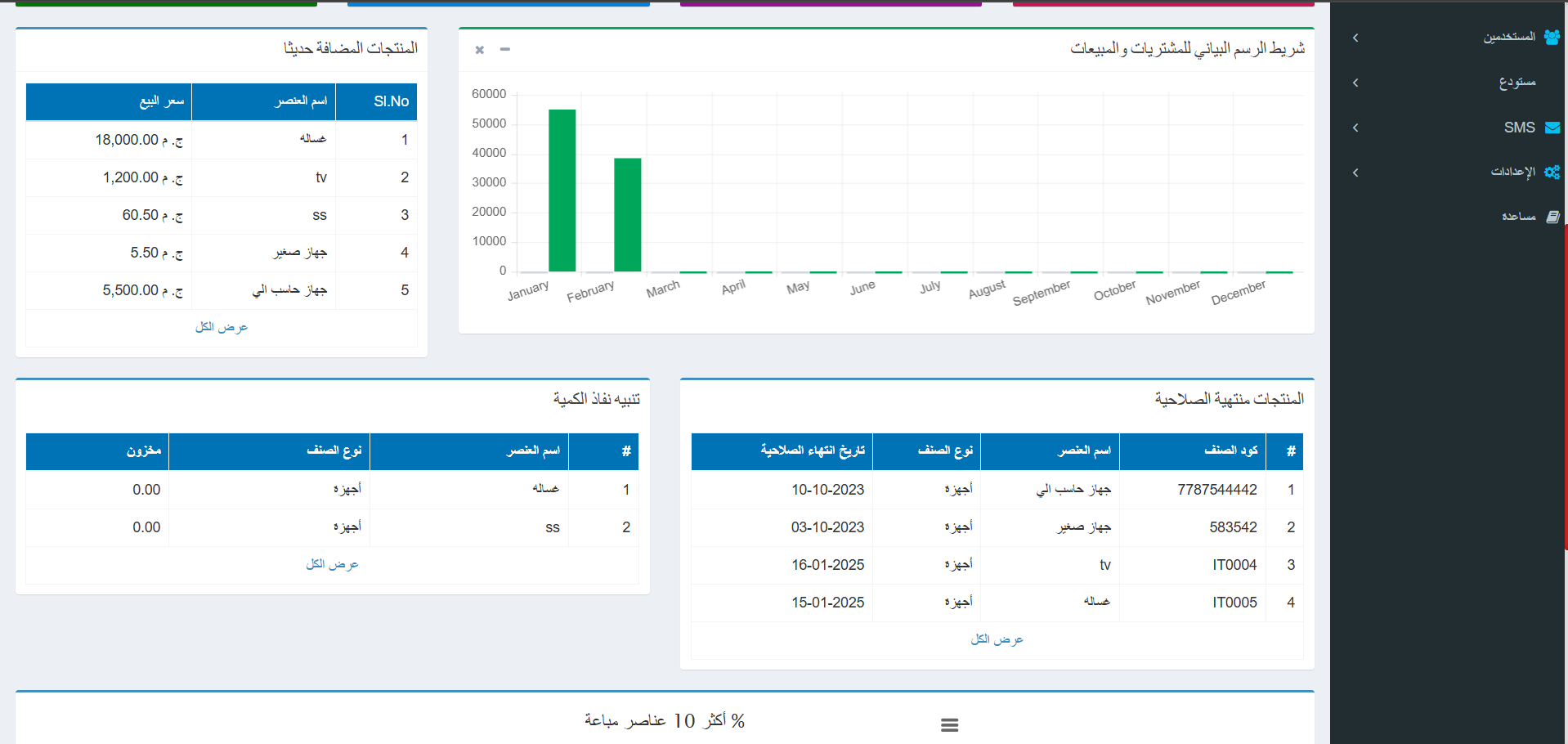
Task: Click the settings gears icon in sidebar
Action: (1552, 172)
